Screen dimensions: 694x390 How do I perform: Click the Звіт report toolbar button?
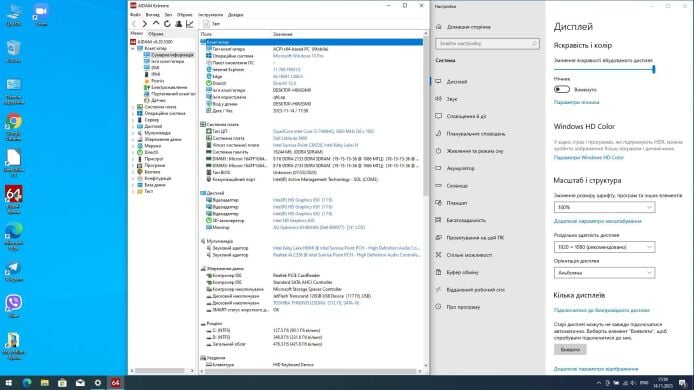coord(212,24)
